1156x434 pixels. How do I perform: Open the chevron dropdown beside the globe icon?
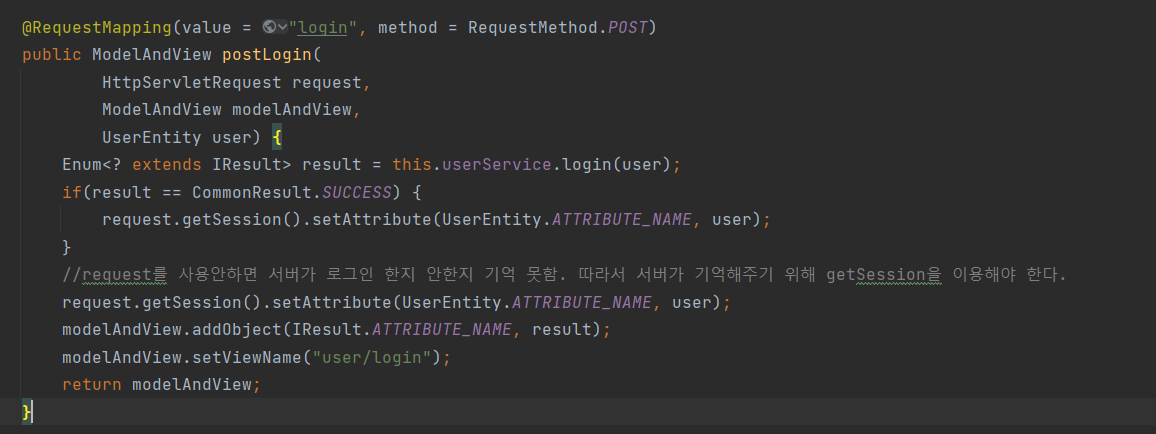tap(282, 28)
